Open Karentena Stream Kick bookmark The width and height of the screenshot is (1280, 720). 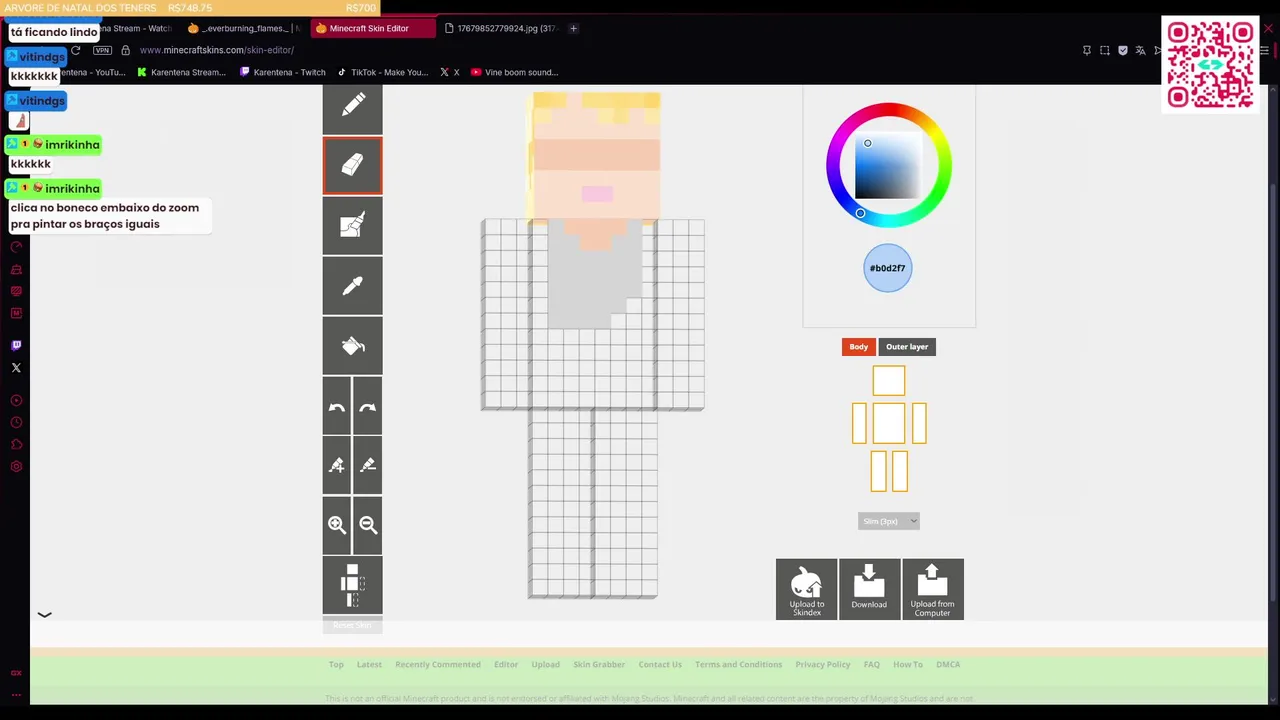click(x=182, y=72)
